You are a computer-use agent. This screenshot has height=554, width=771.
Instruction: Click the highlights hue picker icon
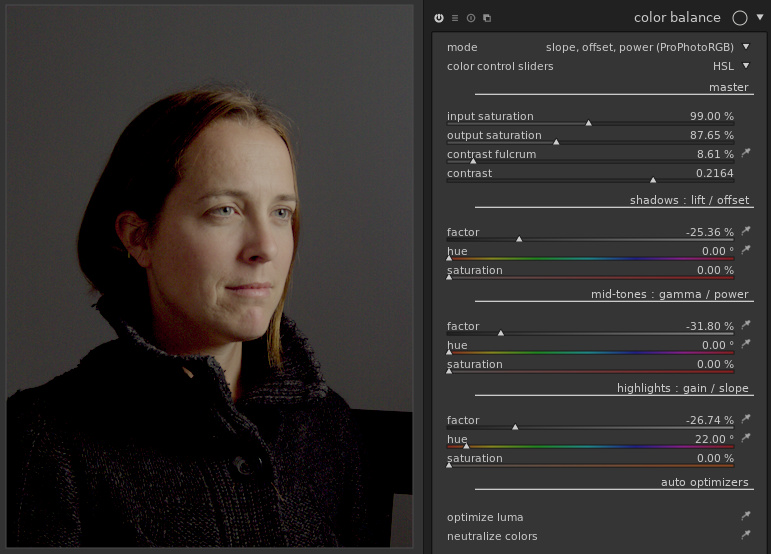click(x=746, y=437)
